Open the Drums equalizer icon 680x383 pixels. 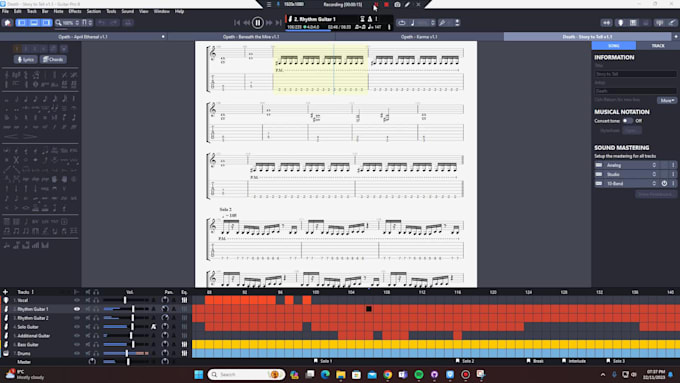point(184,354)
